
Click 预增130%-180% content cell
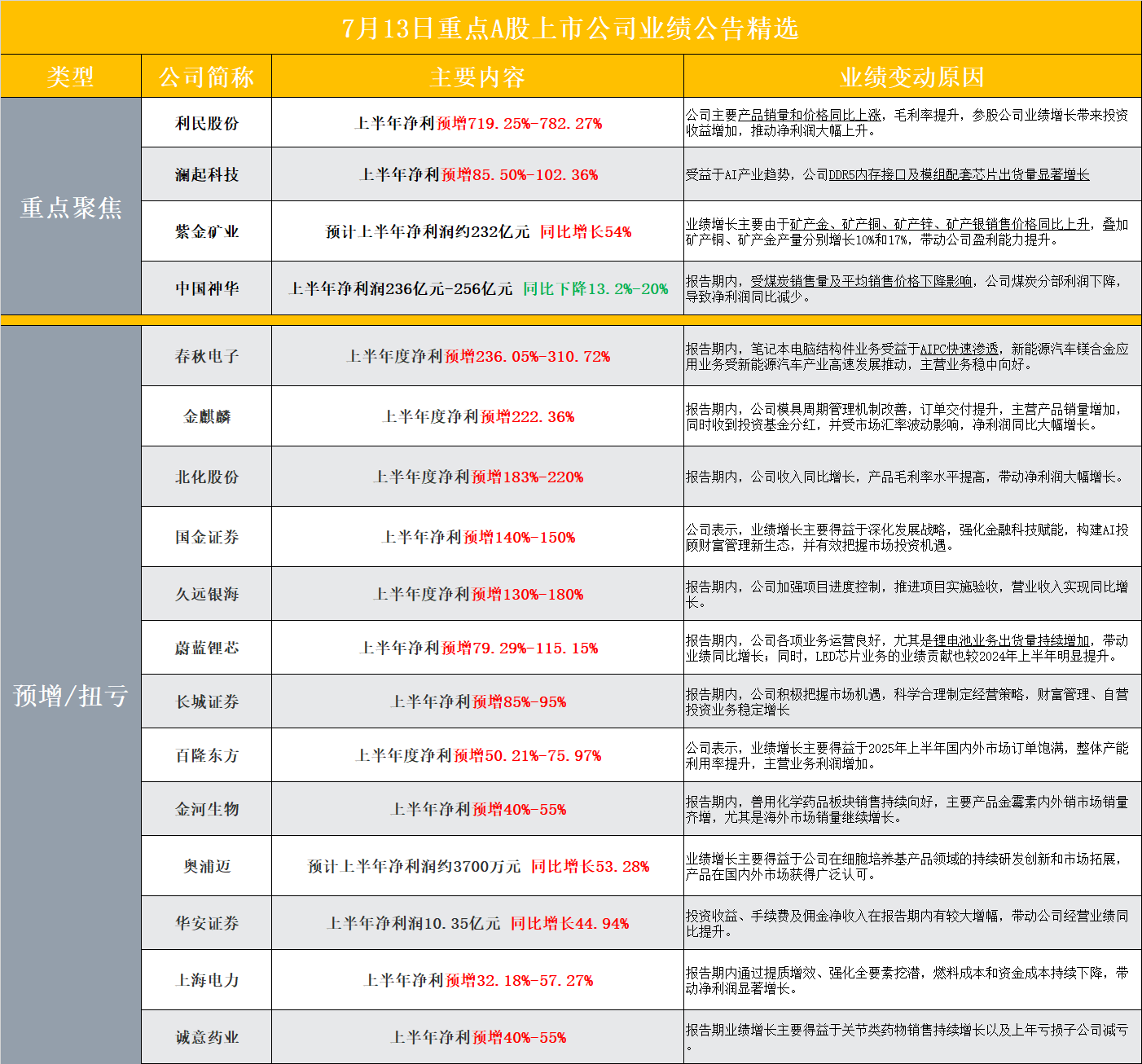(477, 594)
